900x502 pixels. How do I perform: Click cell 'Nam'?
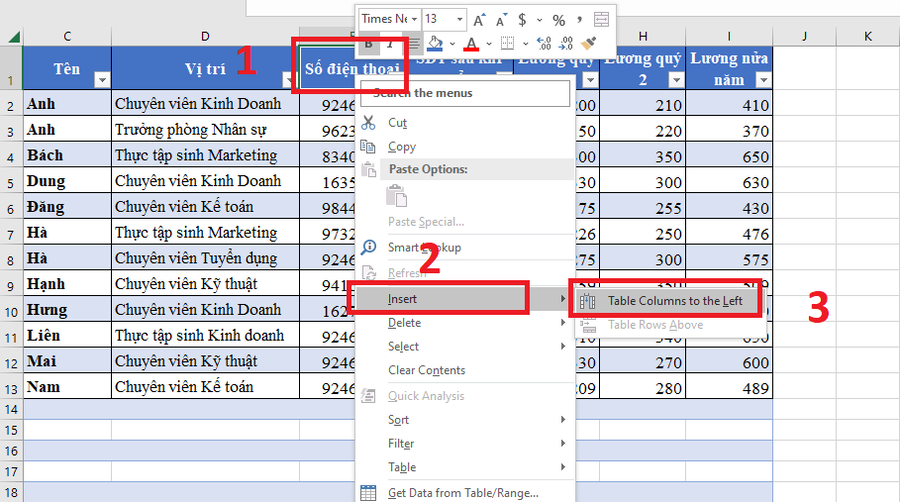[67, 387]
